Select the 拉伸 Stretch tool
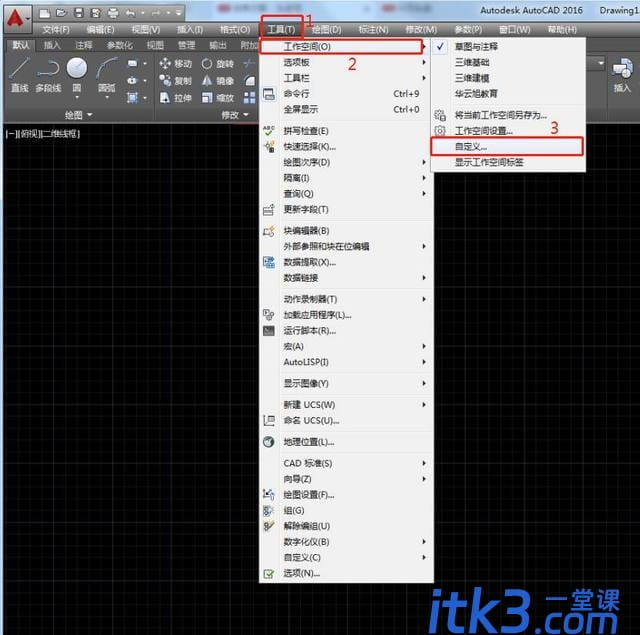 point(176,98)
